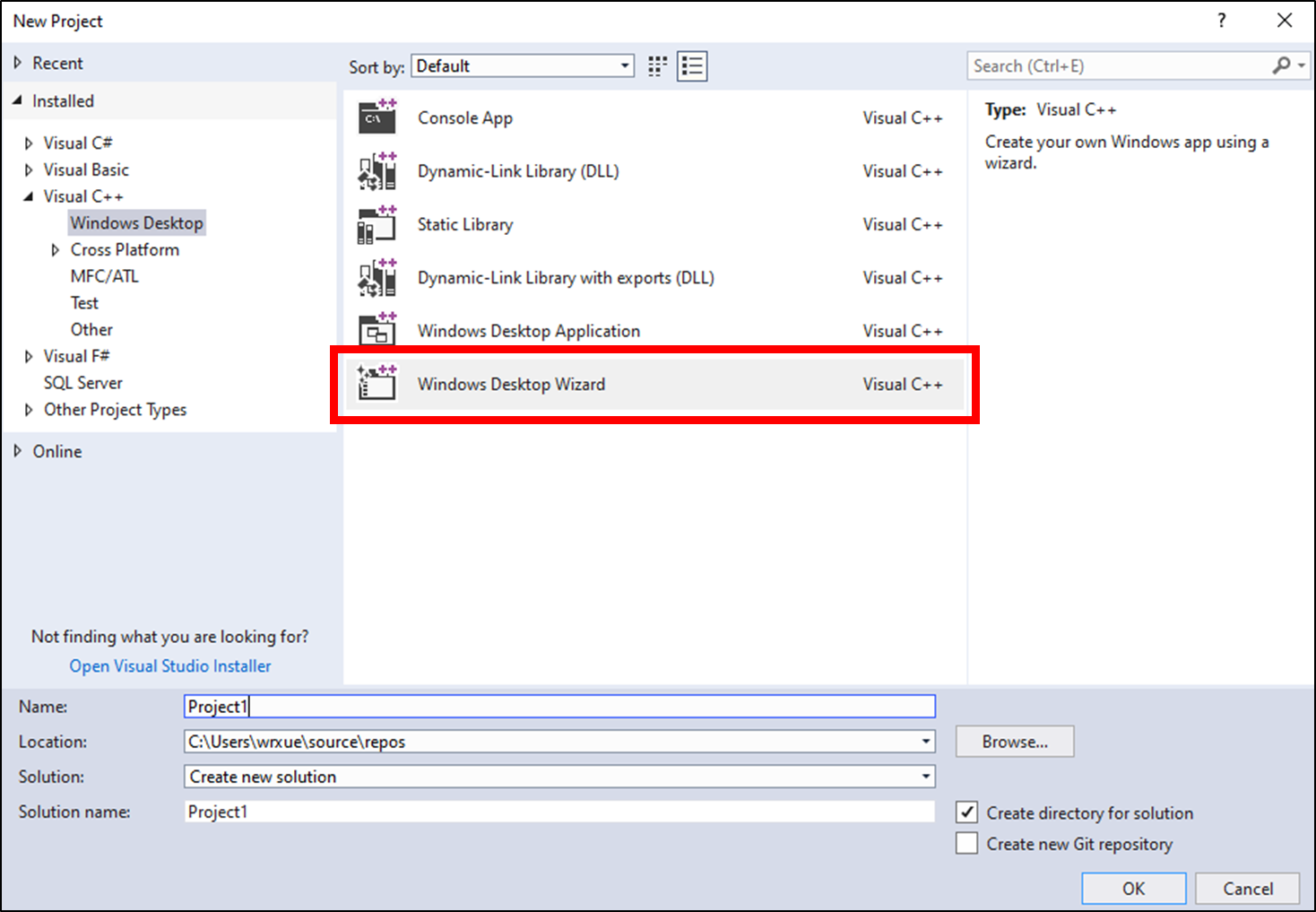This screenshot has width=1316, height=912.
Task: Click the Console App template icon
Action: pos(377,117)
